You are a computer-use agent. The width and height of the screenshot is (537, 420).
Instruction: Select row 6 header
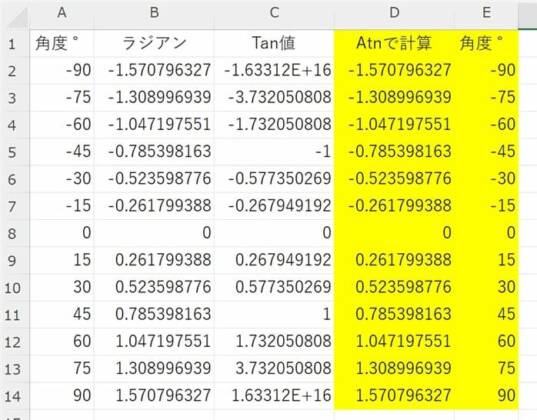click(12, 179)
